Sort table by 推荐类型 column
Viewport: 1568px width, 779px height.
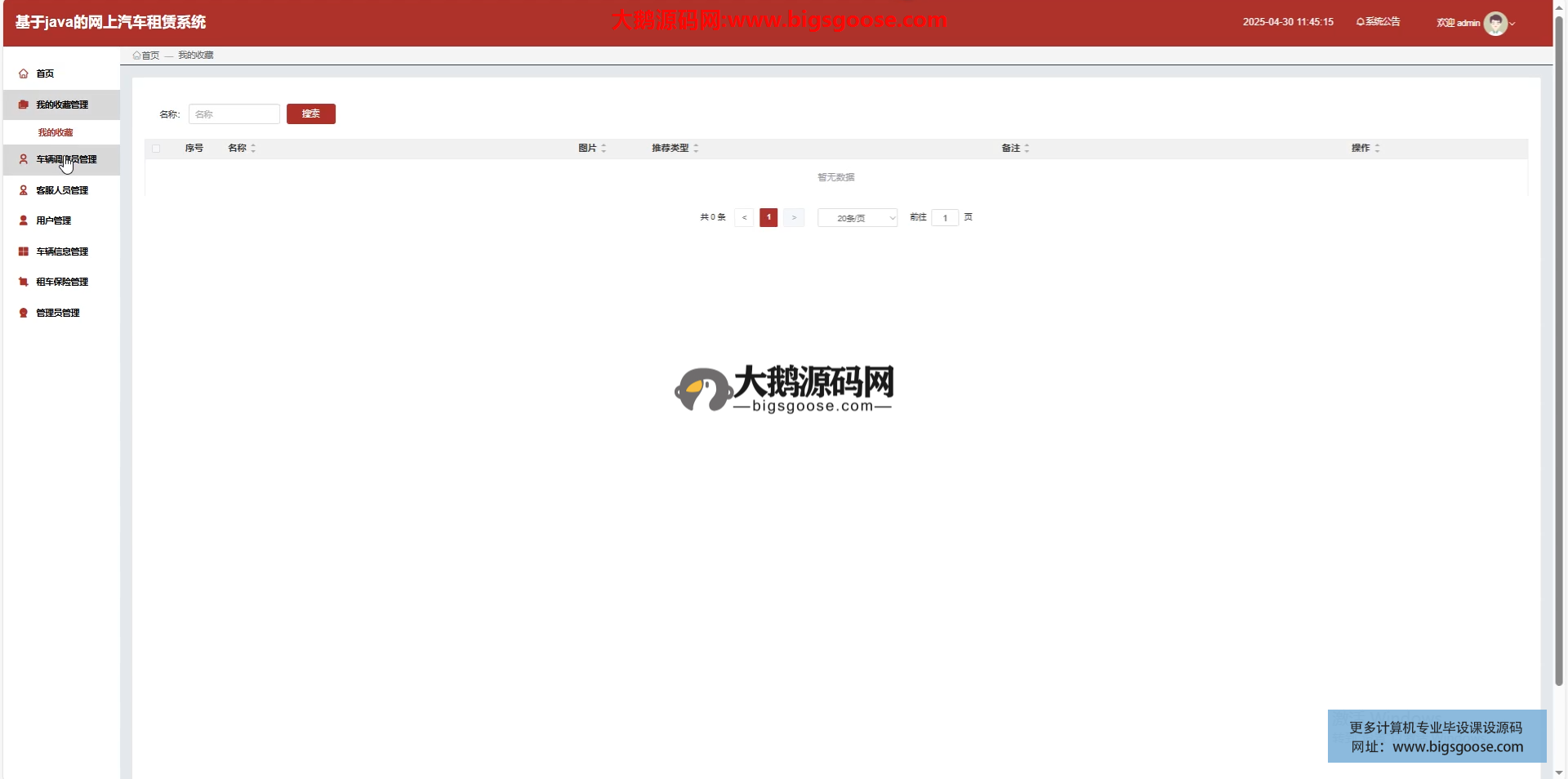[696, 148]
